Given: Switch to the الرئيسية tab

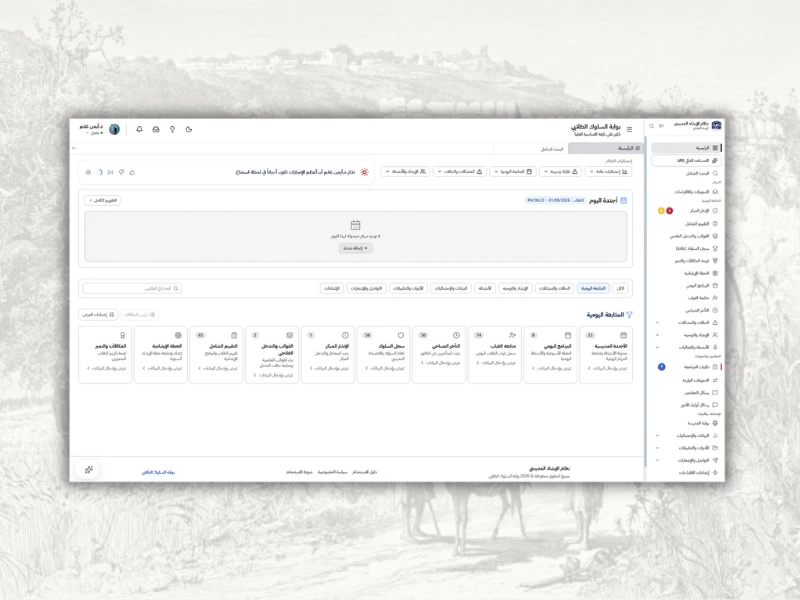Looking at the screenshot, I should [605, 148].
